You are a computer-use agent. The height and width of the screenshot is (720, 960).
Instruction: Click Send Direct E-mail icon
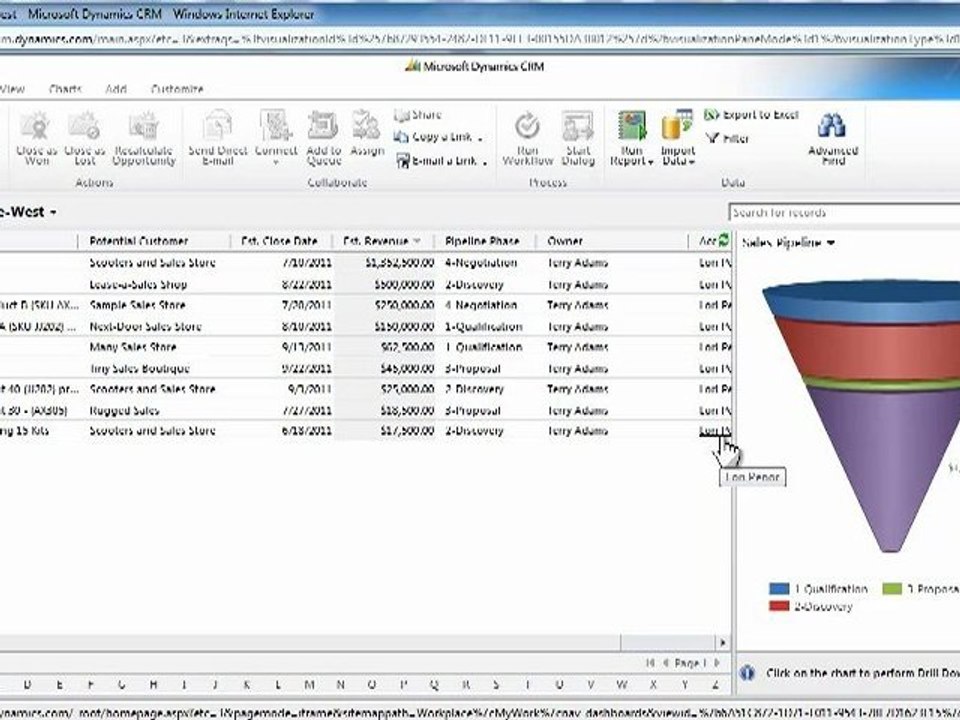click(218, 125)
